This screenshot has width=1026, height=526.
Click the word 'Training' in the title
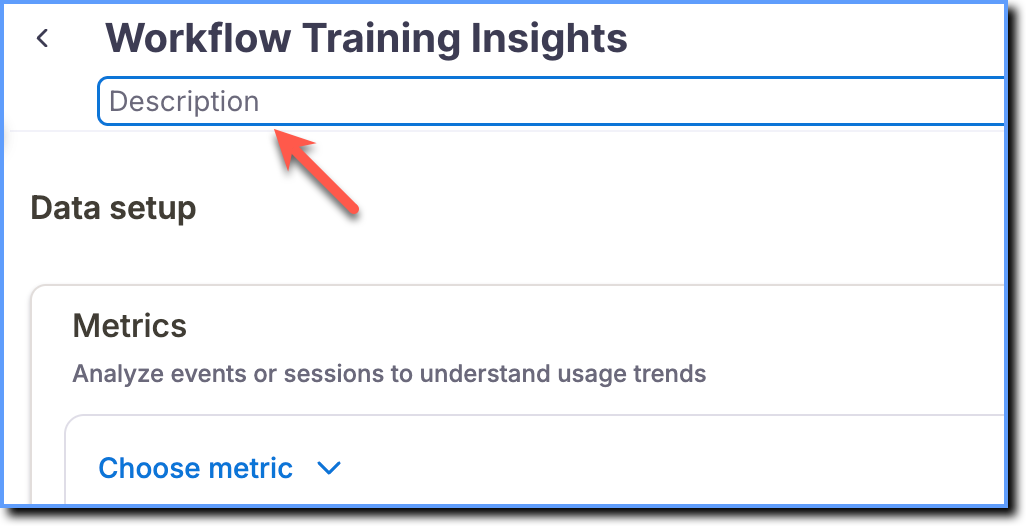(381, 38)
